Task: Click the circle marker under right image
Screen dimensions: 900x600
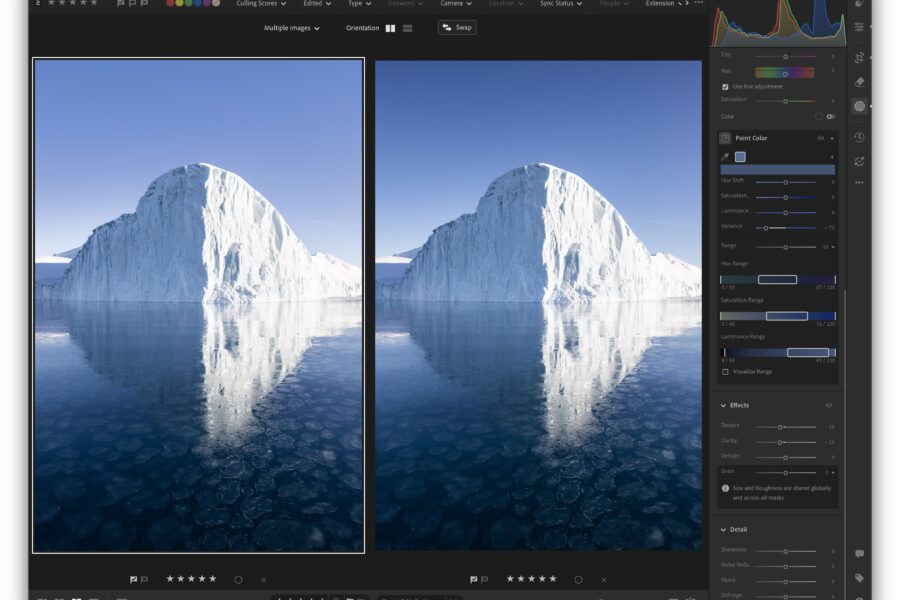Action: point(579,580)
